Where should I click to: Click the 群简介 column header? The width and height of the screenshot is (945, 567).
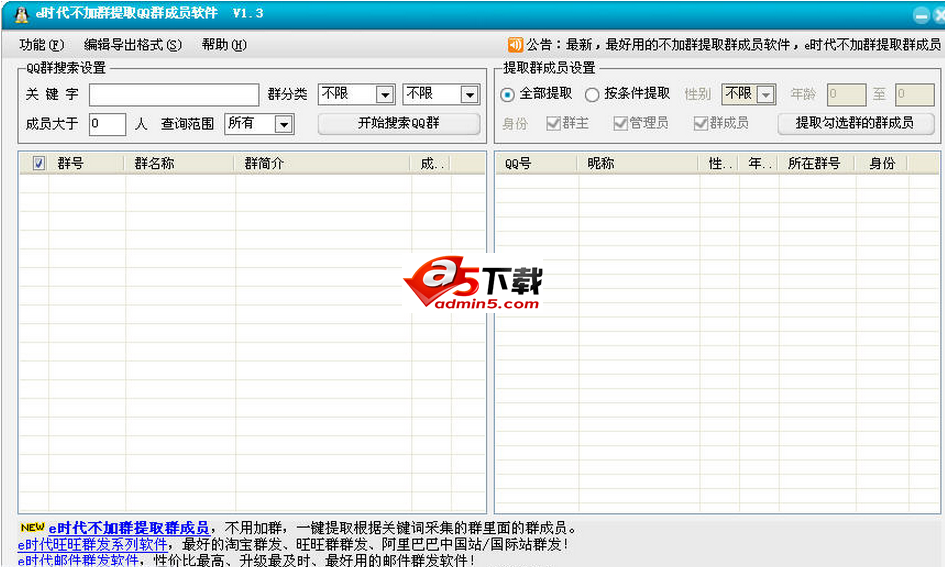[x=322, y=163]
